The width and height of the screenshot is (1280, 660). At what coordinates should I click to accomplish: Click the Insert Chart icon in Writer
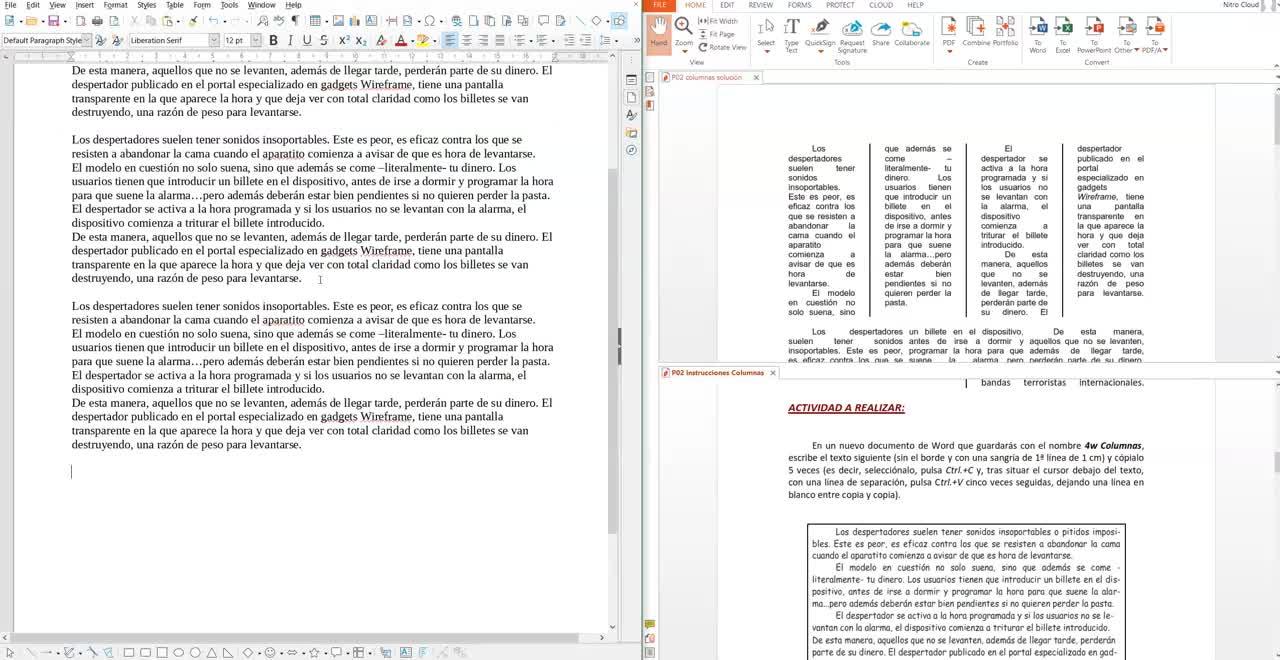point(354,20)
